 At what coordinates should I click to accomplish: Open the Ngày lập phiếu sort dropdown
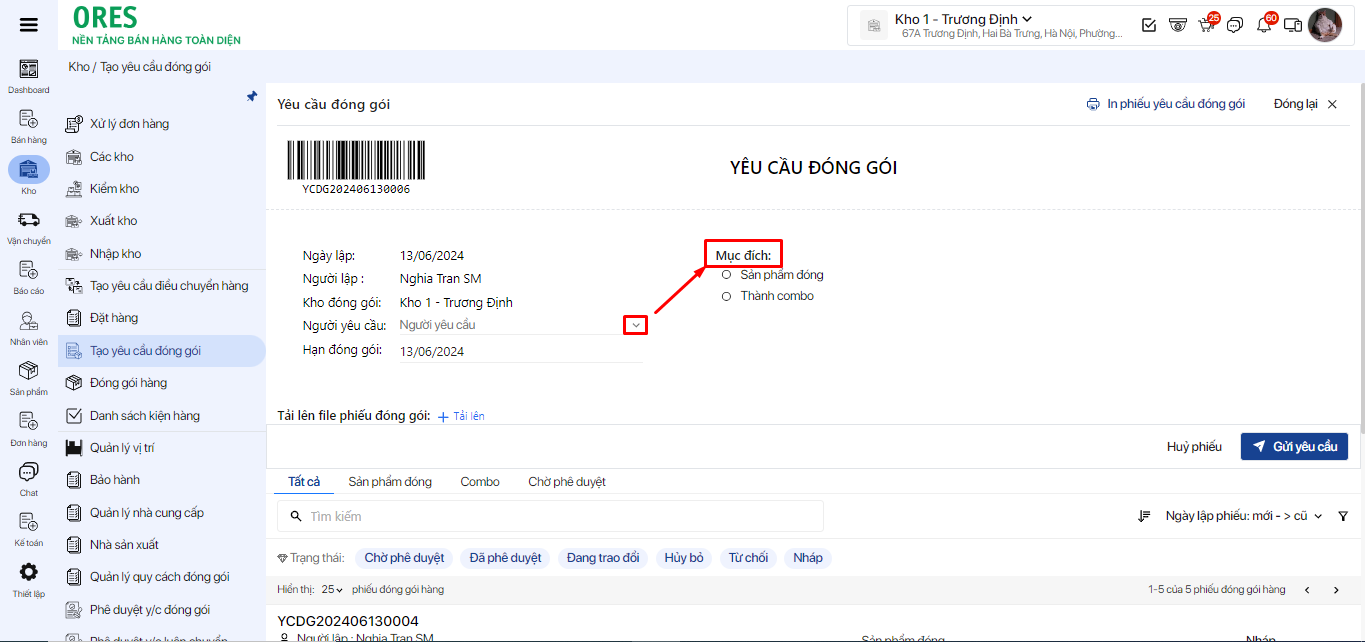pos(1243,516)
